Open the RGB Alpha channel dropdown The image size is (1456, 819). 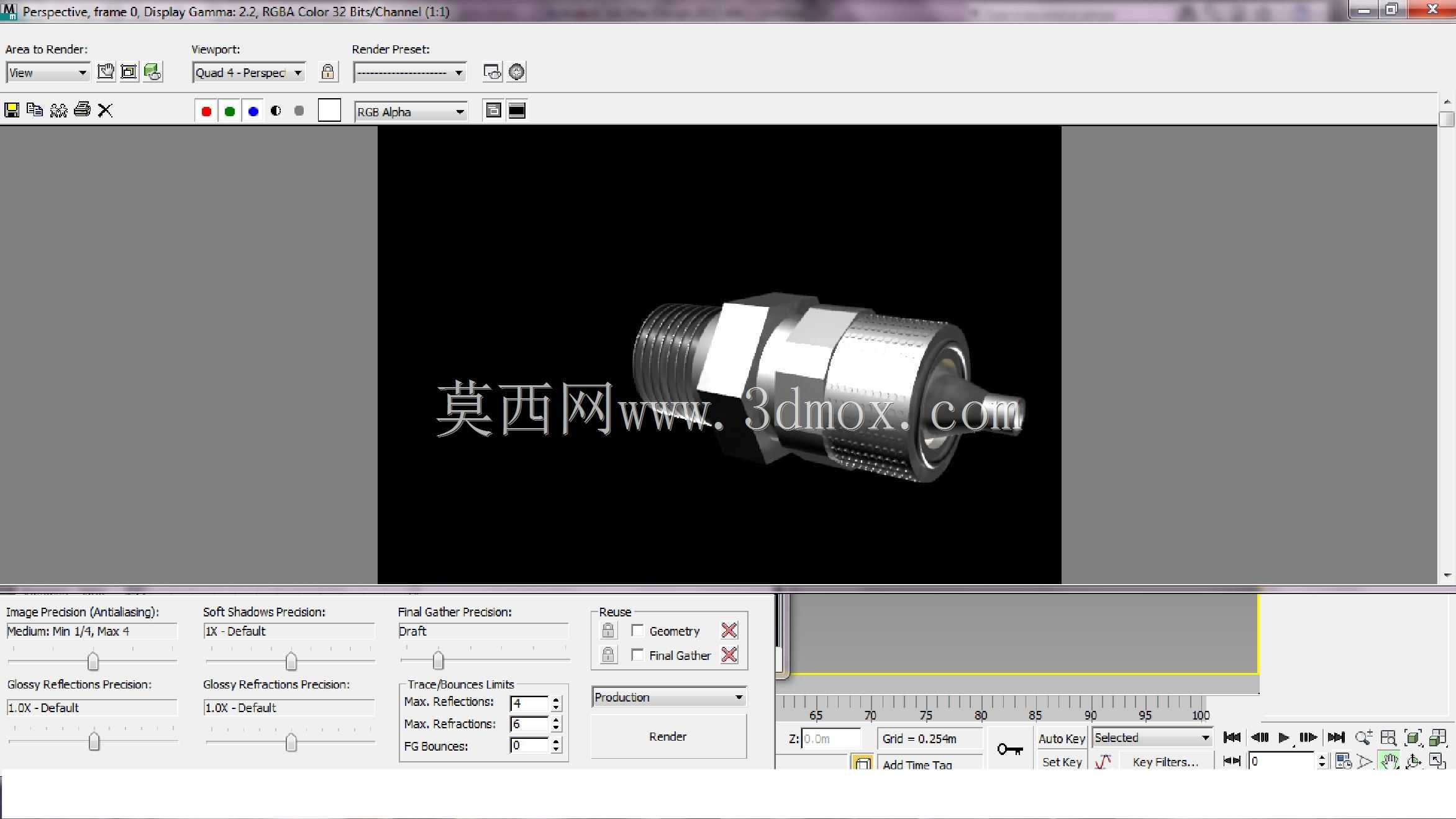tap(411, 112)
